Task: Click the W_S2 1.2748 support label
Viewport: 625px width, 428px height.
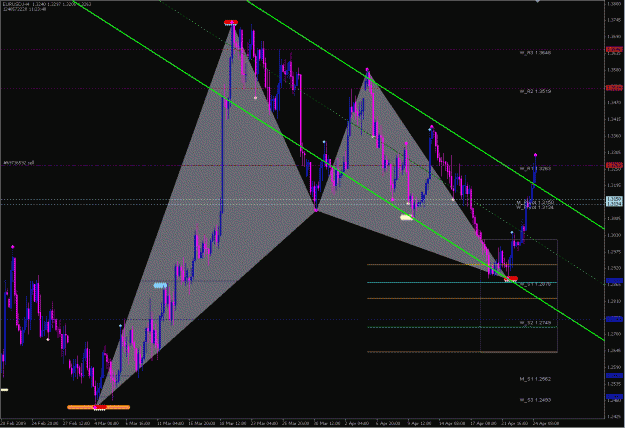Action: click(535, 323)
